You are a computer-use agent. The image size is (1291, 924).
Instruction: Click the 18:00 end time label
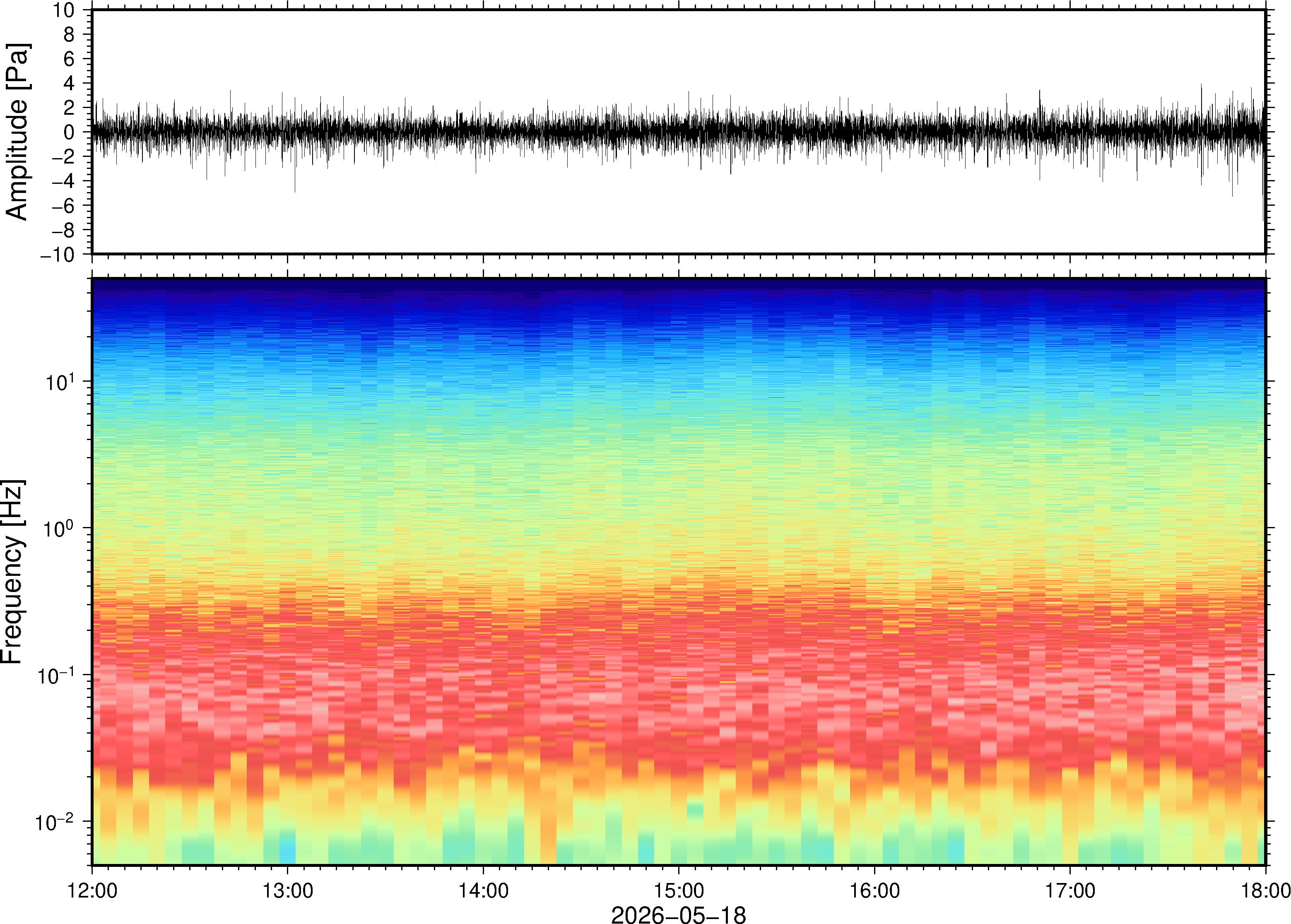1265,890
